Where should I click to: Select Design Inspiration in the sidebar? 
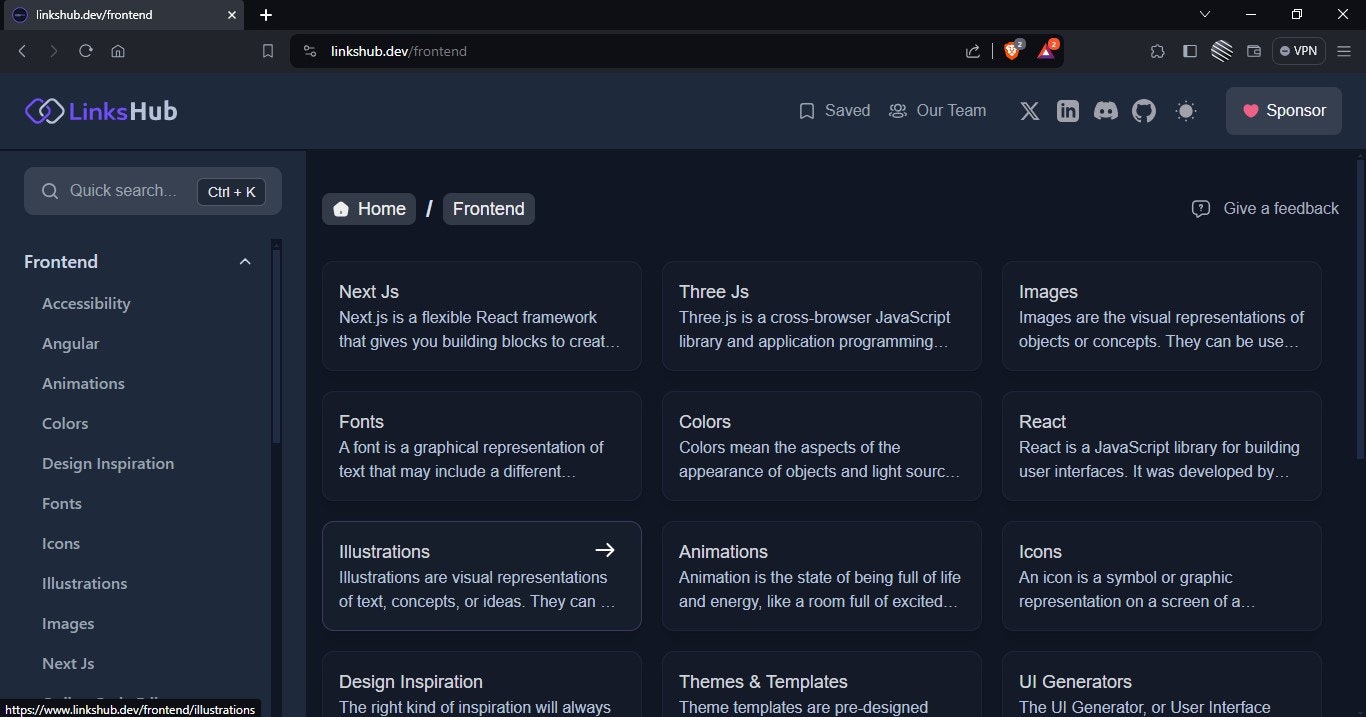[108, 463]
